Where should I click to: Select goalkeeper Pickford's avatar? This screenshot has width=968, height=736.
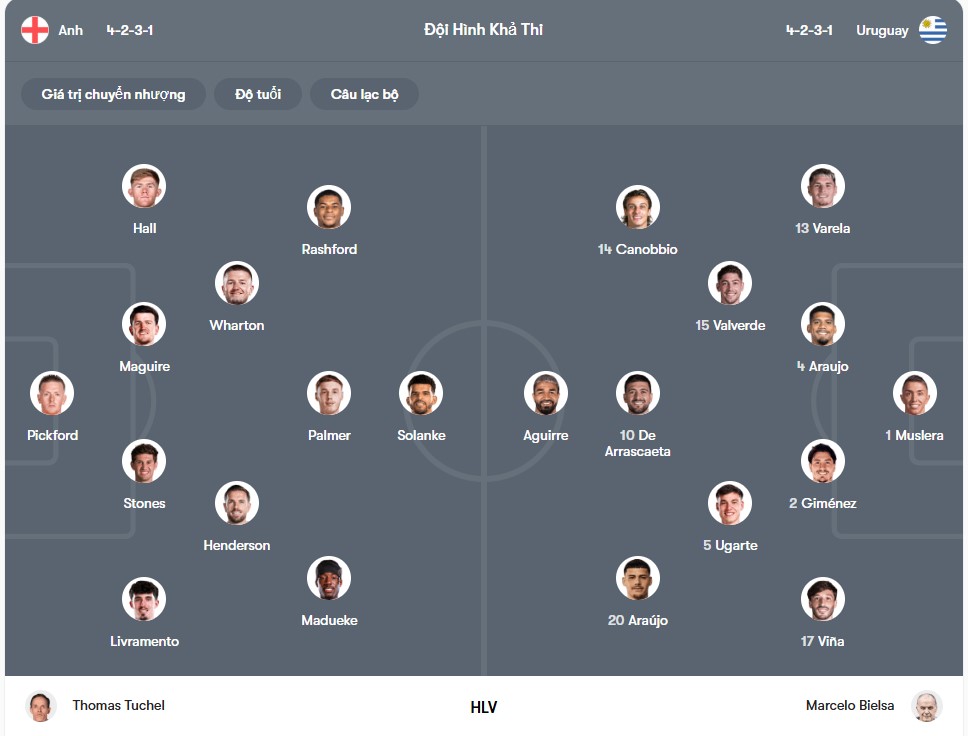tap(52, 392)
